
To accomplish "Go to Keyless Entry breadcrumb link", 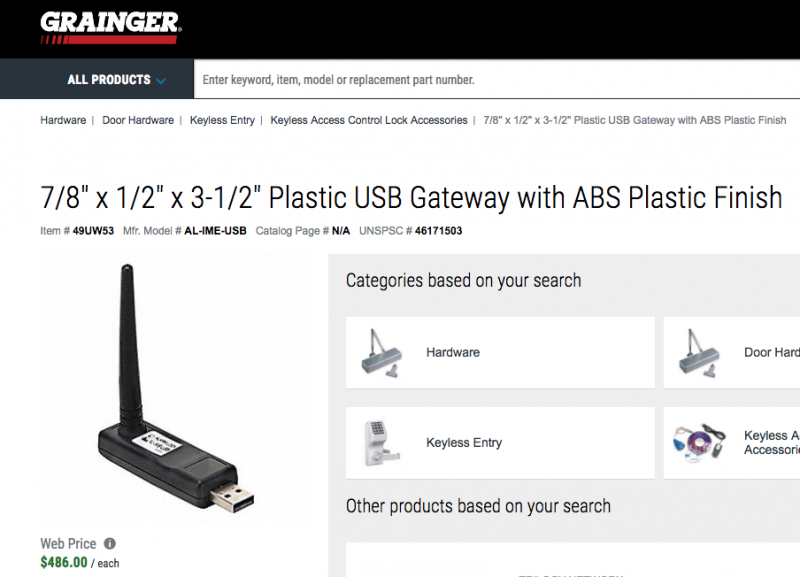I will [x=222, y=120].
